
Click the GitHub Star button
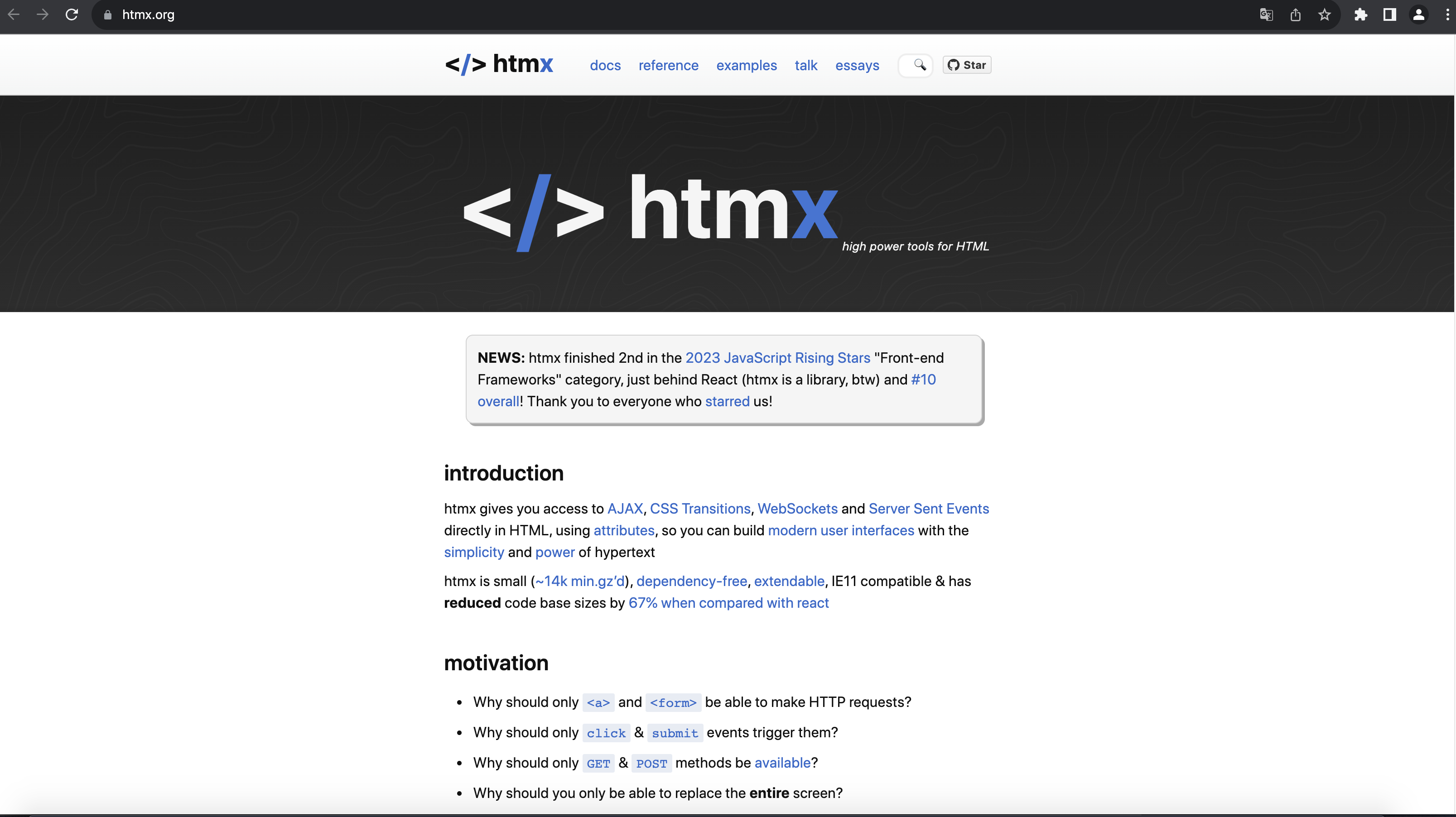967,65
